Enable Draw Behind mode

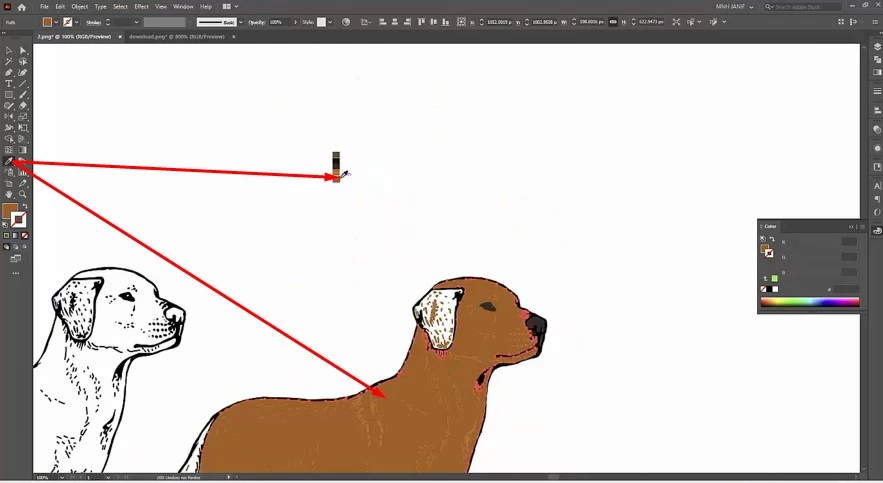coord(15,247)
